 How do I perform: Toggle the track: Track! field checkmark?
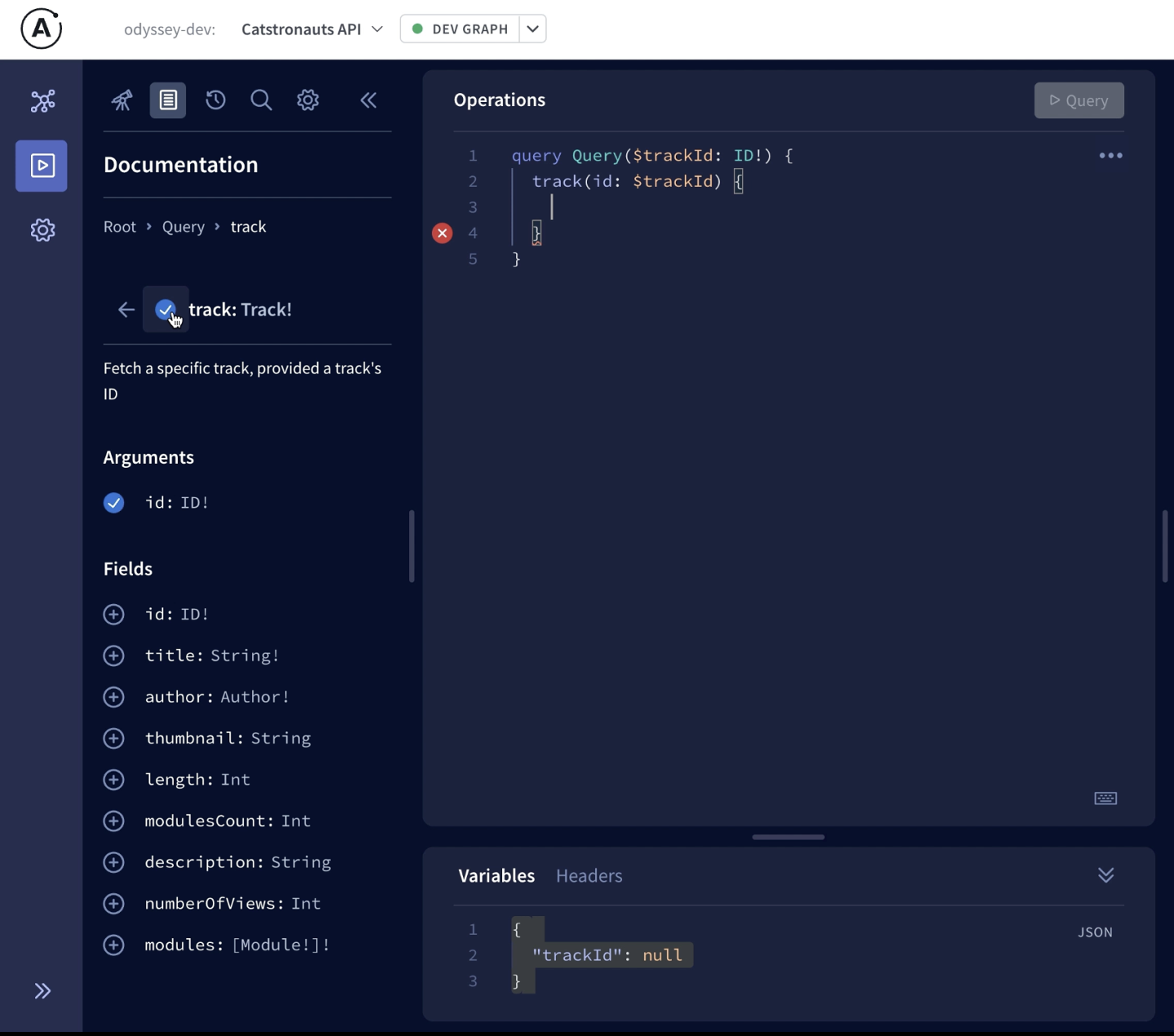(x=166, y=310)
